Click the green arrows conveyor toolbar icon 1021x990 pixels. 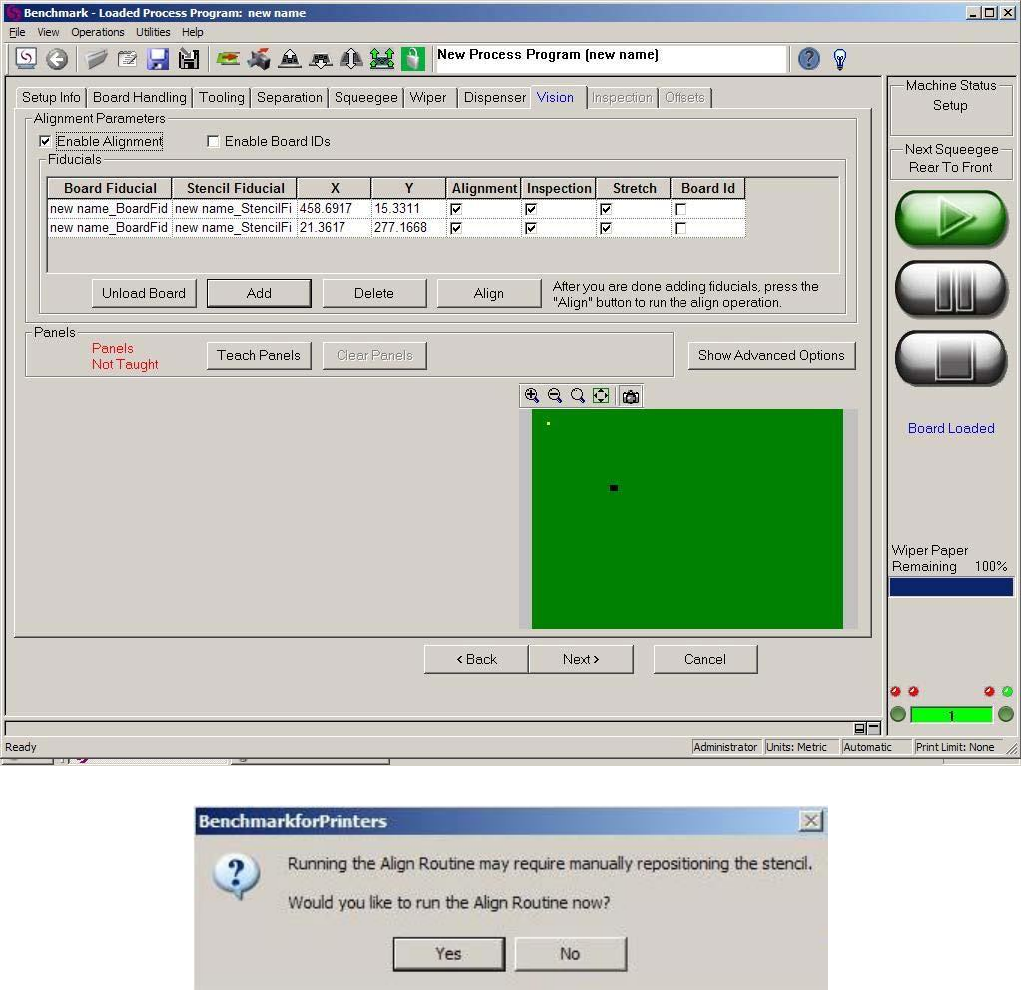pyautogui.click(x=382, y=59)
